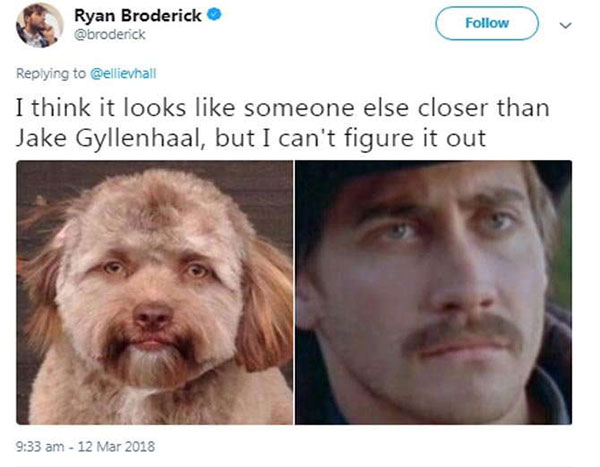Screen dimensions: 600x467
Task: Follow Ryan Broderick
Action: point(487,23)
